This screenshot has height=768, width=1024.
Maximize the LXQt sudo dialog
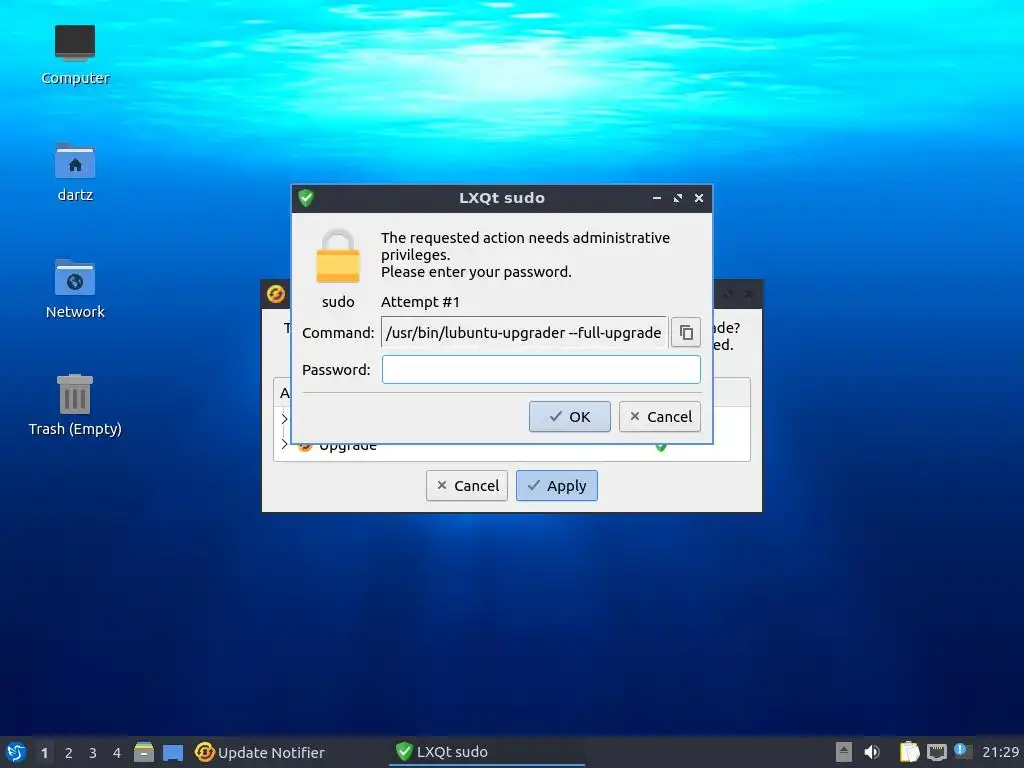pyautogui.click(x=678, y=198)
